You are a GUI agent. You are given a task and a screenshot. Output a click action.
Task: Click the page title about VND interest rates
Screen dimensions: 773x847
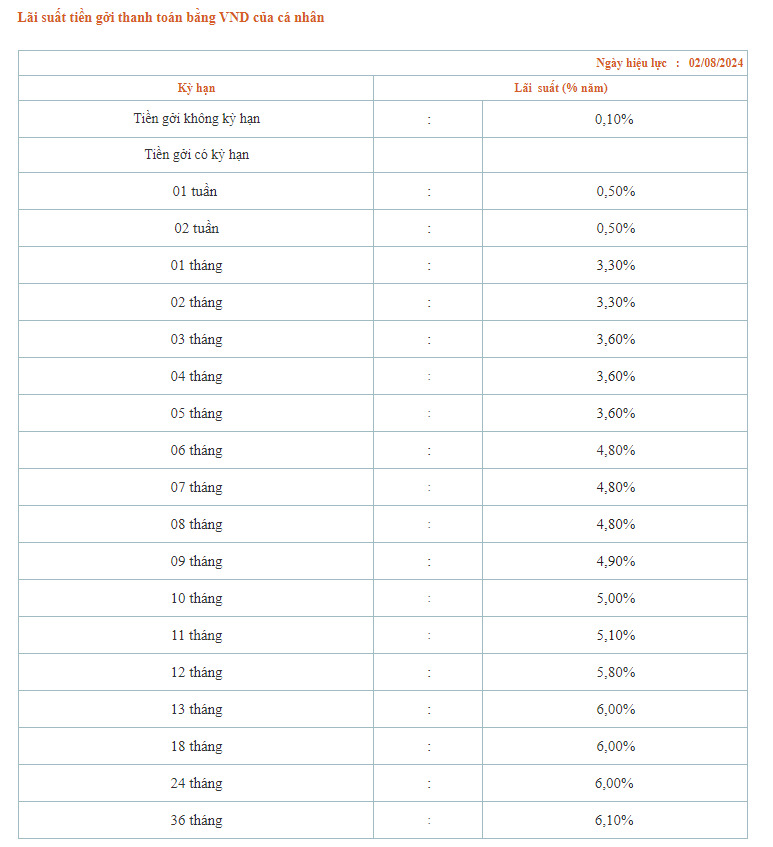tap(171, 17)
